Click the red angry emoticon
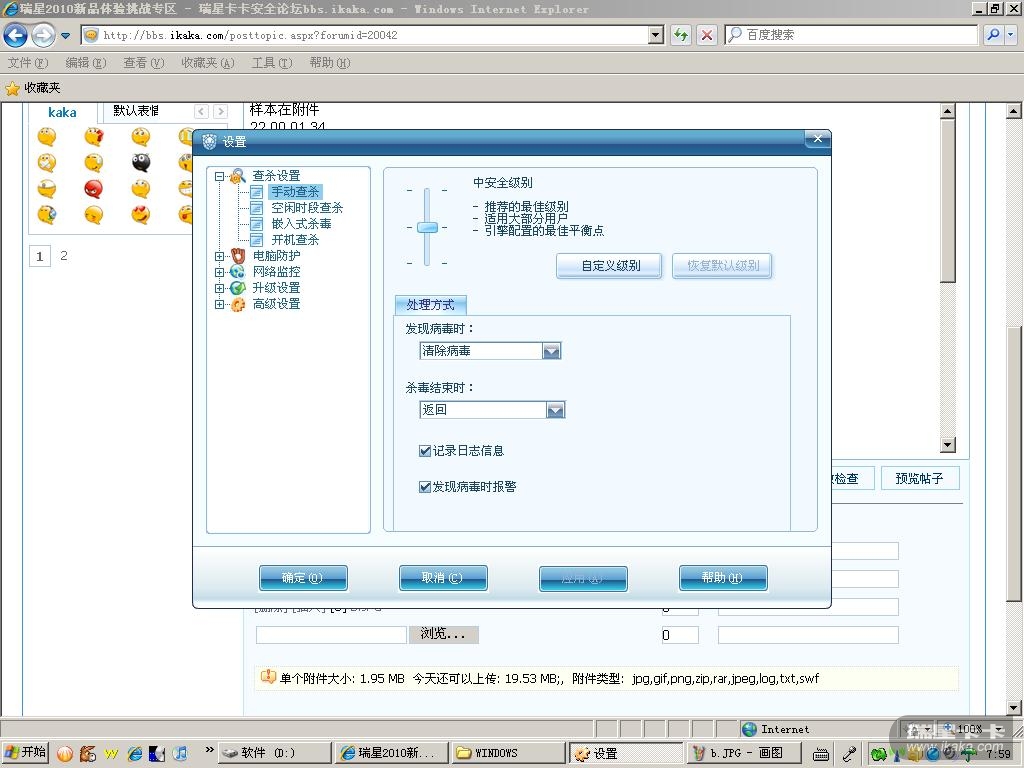 93,189
